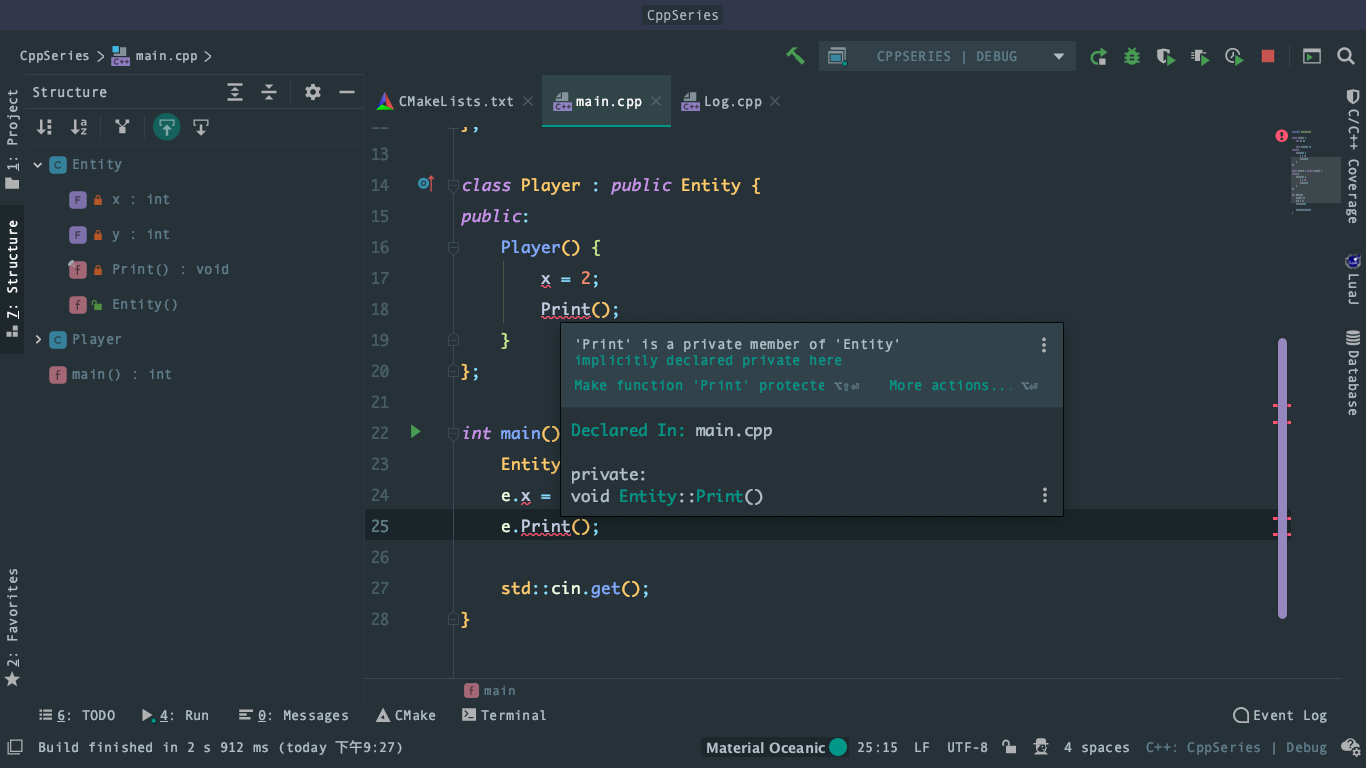Toggle read-only lock icon in status bar
This screenshot has width=1366, height=768.
pos(1010,747)
